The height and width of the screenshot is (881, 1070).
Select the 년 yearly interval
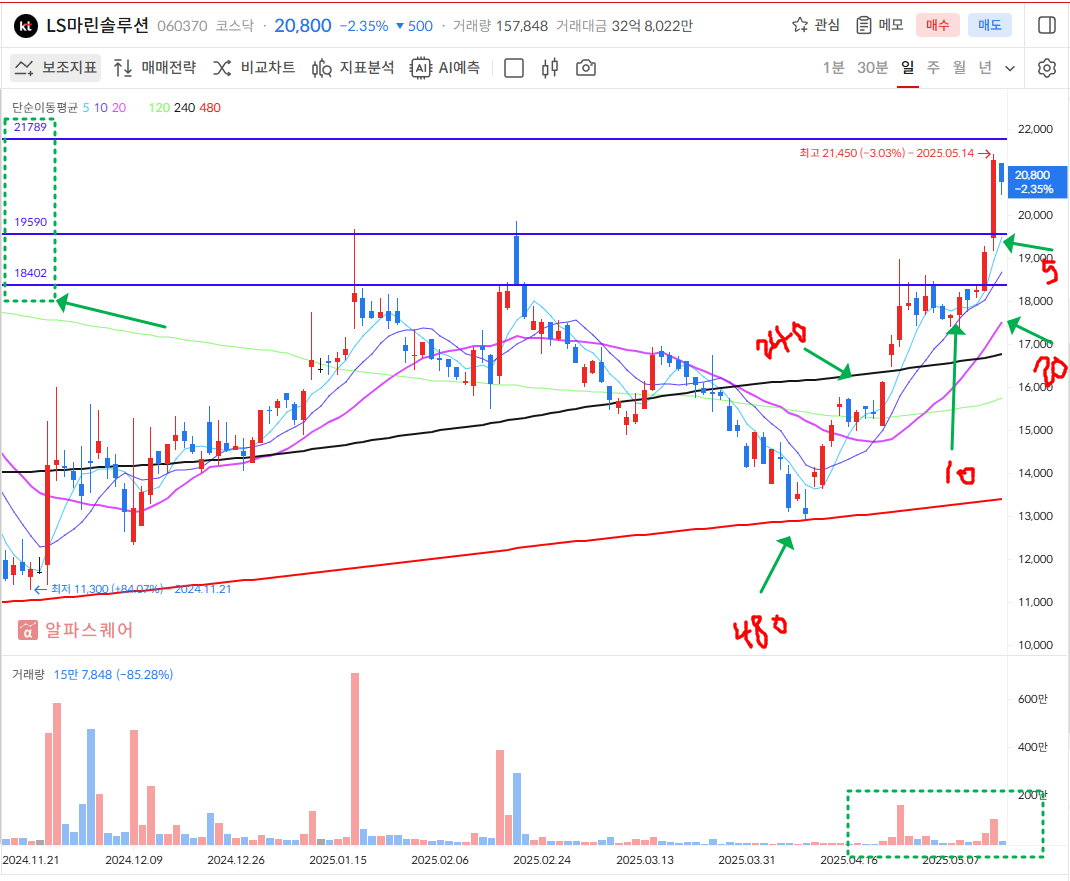click(985, 68)
